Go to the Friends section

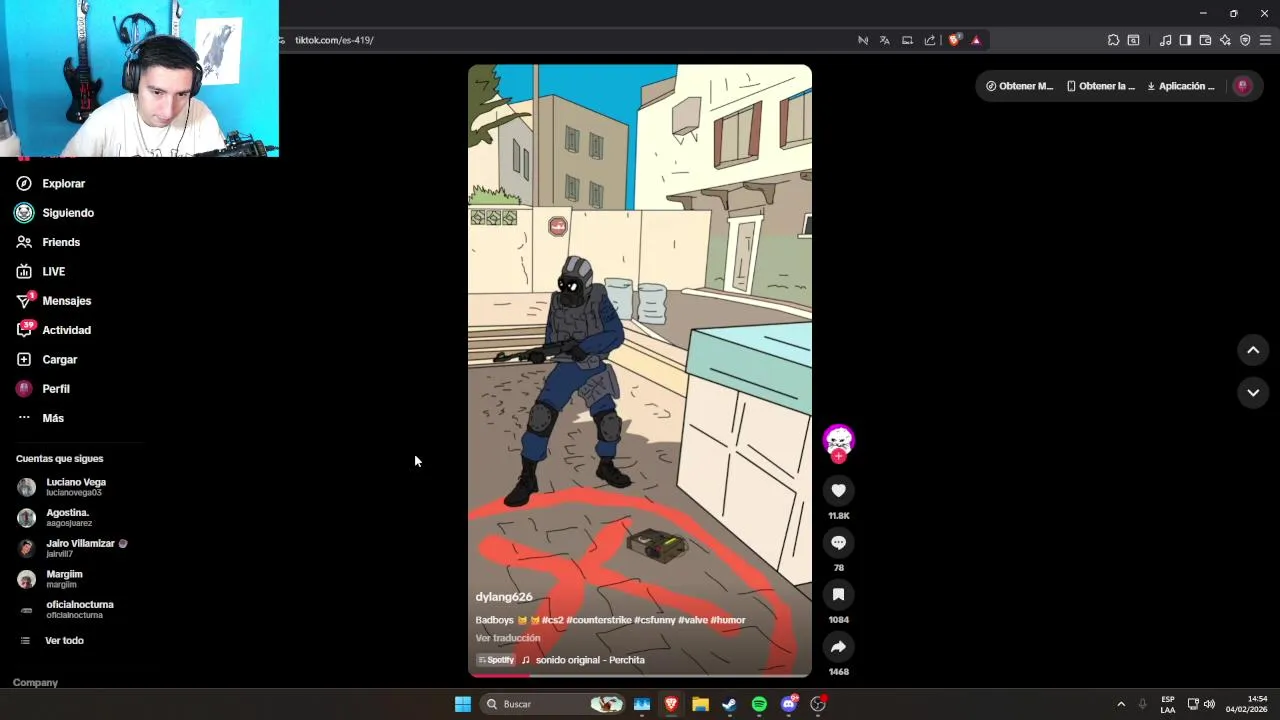[48, 242]
